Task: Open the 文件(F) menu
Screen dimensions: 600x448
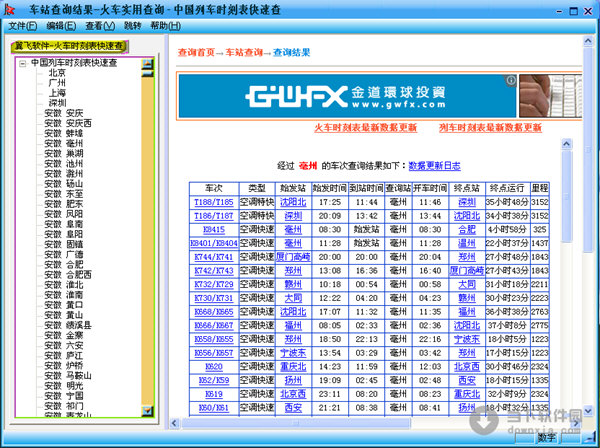Action: (23, 26)
